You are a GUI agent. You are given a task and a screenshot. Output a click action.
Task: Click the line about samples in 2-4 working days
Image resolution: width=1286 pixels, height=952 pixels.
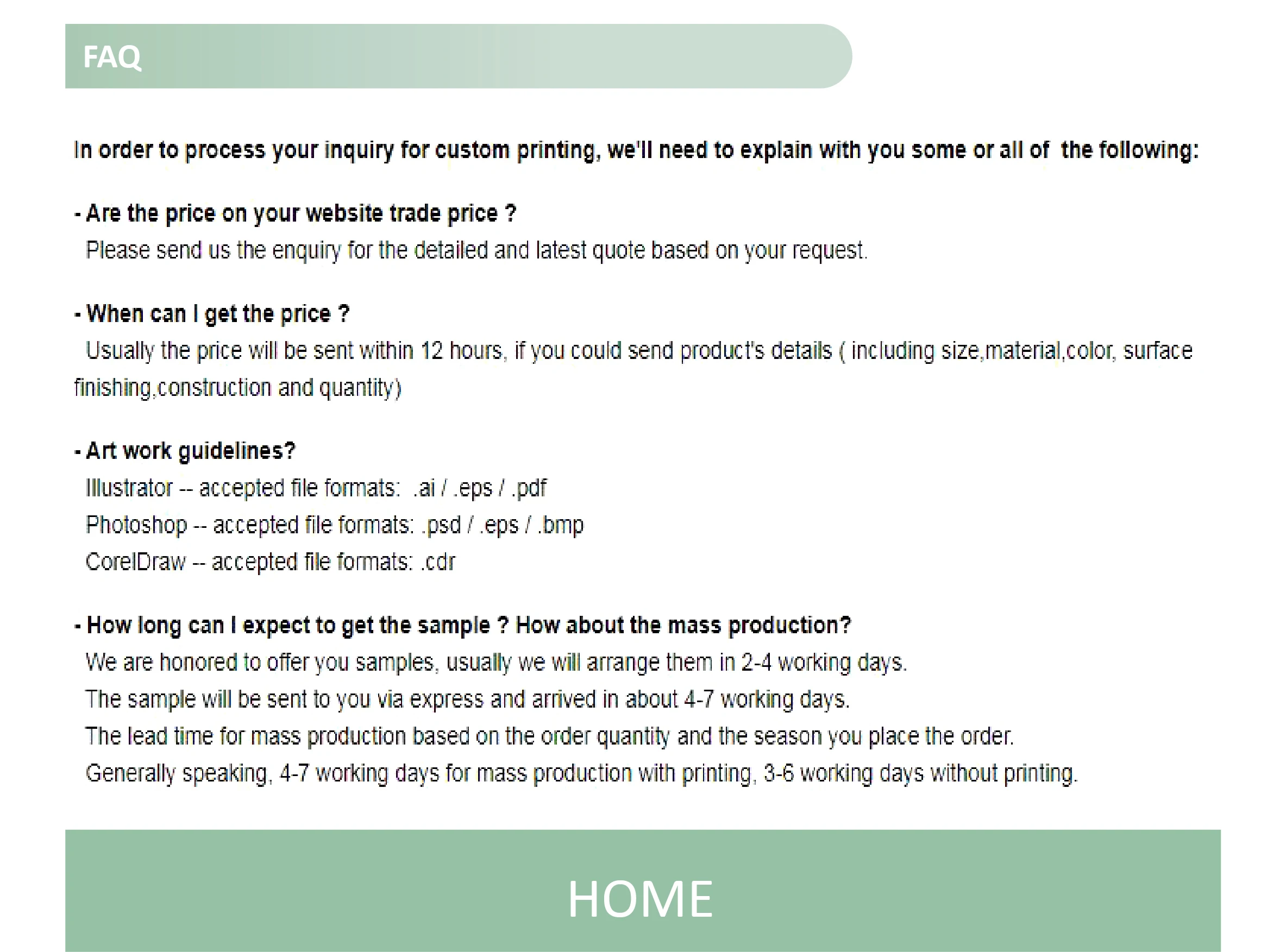(x=495, y=662)
